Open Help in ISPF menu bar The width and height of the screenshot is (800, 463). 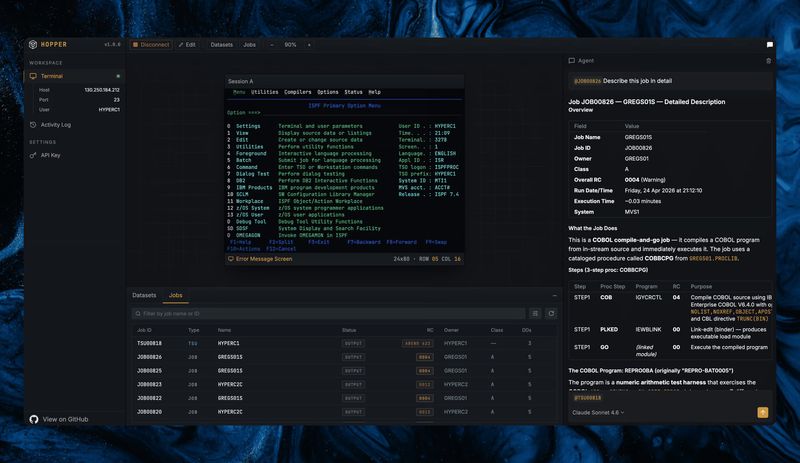(x=374, y=92)
